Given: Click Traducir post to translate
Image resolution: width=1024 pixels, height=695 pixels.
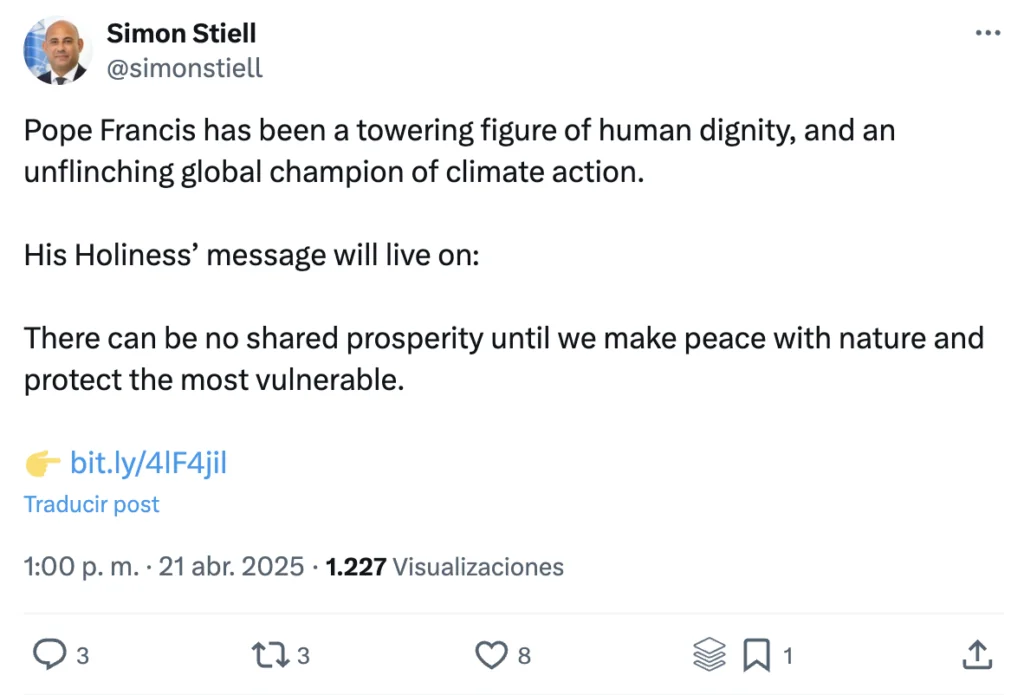Looking at the screenshot, I should pos(92,504).
